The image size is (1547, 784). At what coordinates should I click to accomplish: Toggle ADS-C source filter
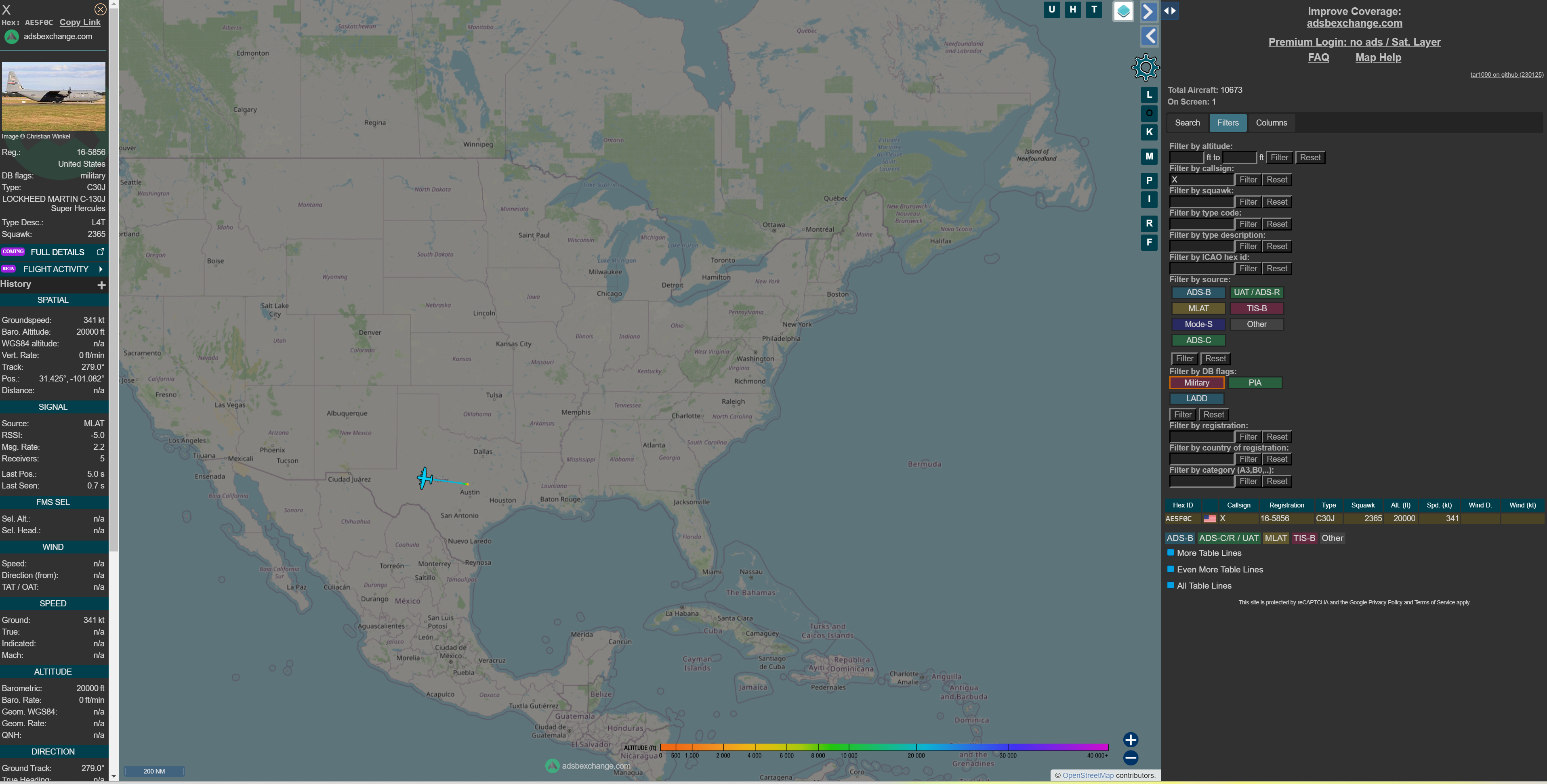[x=1198, y=340]
